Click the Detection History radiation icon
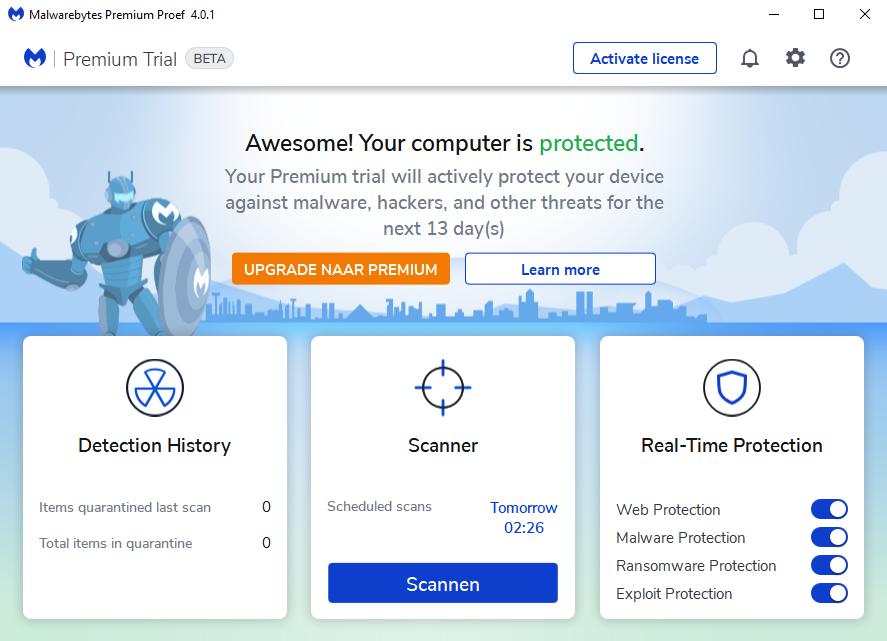Image resolution: width=887 pixels, height=641 pixels. click(x=154, y=388)
